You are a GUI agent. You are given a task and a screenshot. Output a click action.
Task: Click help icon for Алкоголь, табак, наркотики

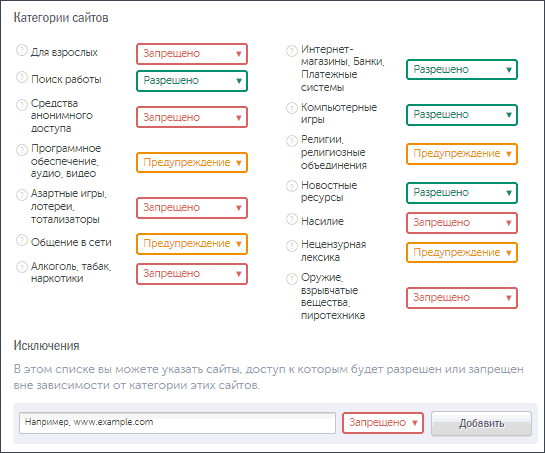[x=22, y=267]
